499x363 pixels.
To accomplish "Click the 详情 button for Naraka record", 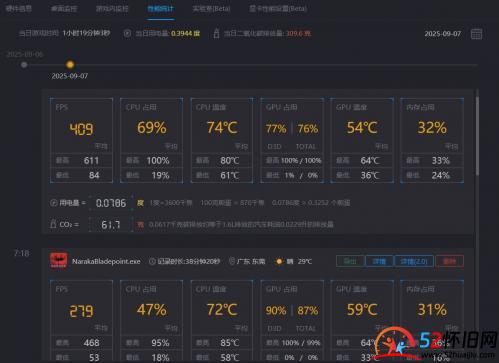I will [x=379, y=261].
